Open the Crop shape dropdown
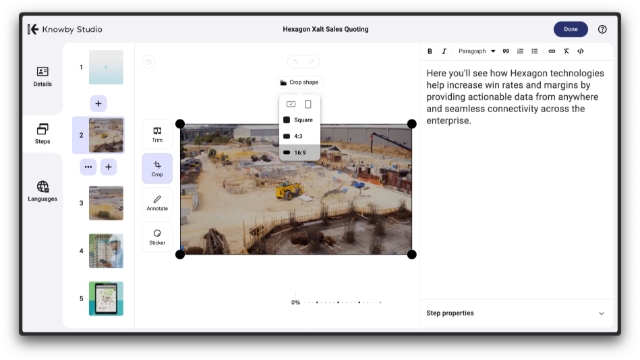Image resolution: width=640 pixels, height=360 pixels. pyautogui.click(x=299, y=82)
